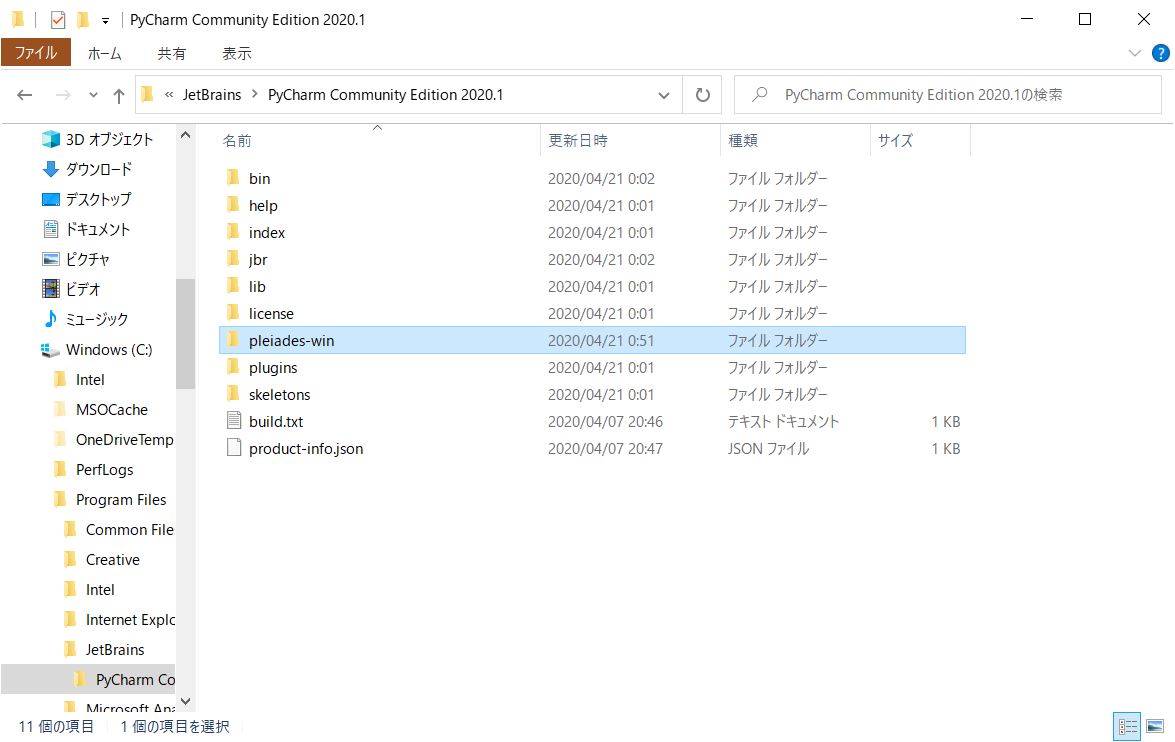This screenshot has width=1175, height=742.
Task: Select the bin folder icon
Action: click(233, 178)
